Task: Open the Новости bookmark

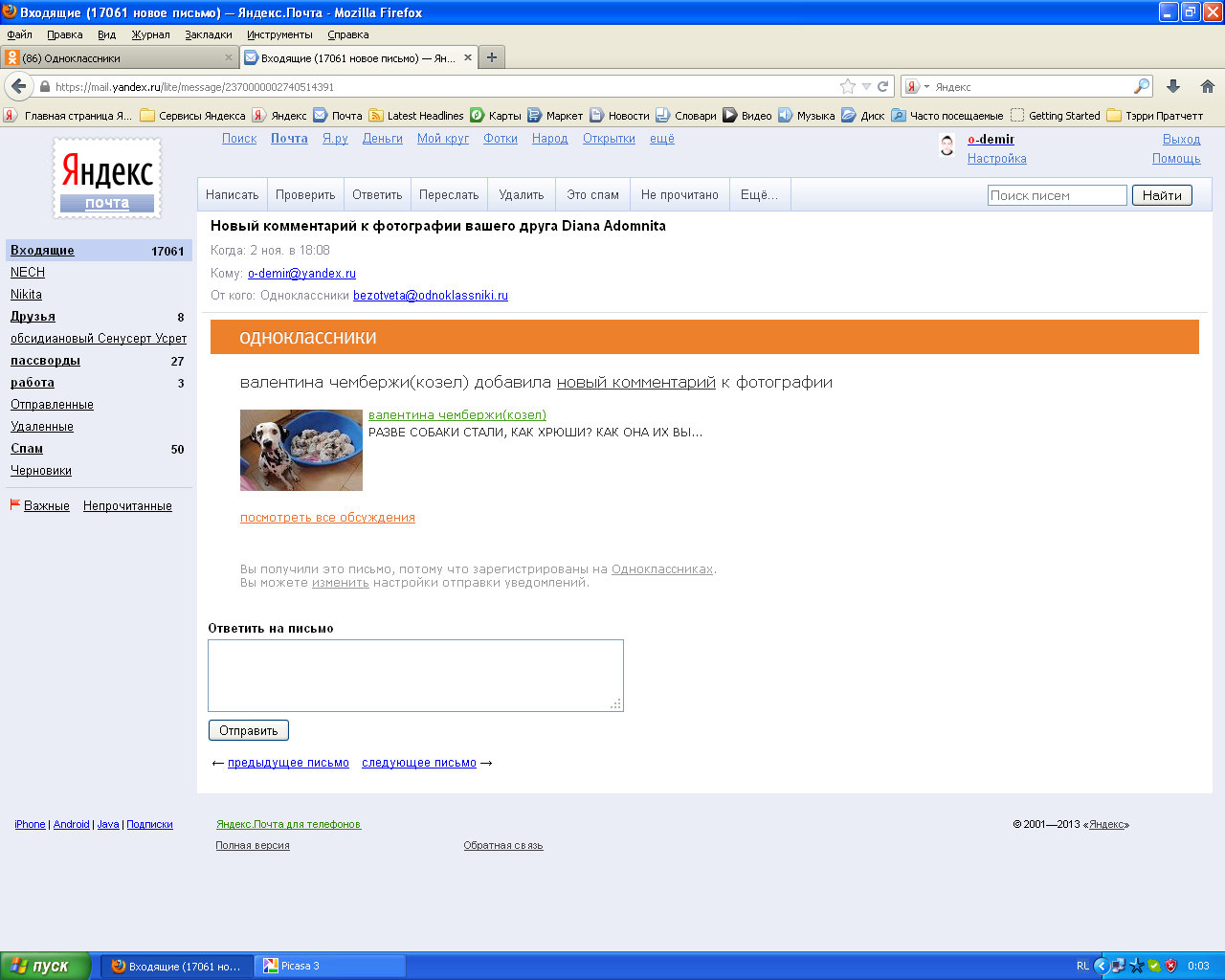Action: (x=619, y=115)
